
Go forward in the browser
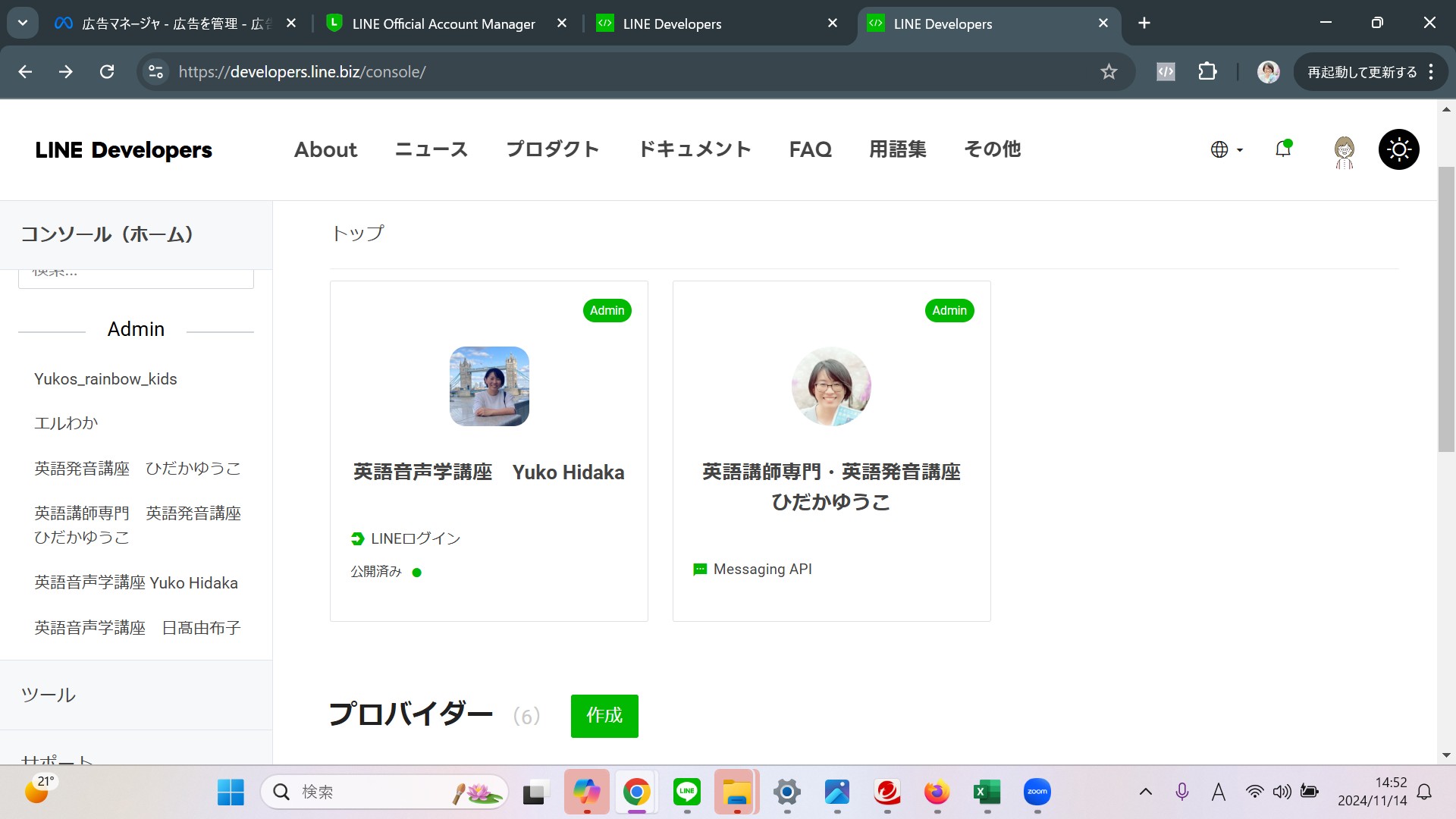pos(66,71)
